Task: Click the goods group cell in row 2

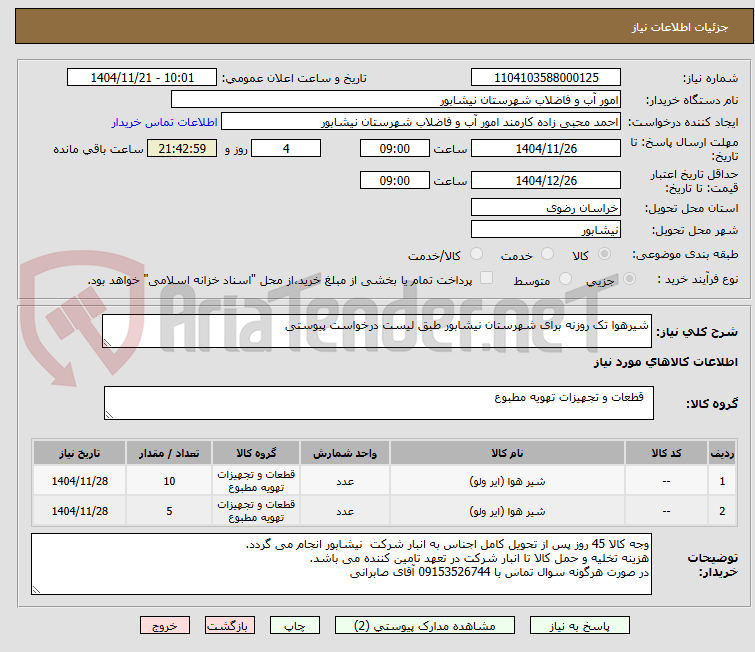Action: pos(256,511)
